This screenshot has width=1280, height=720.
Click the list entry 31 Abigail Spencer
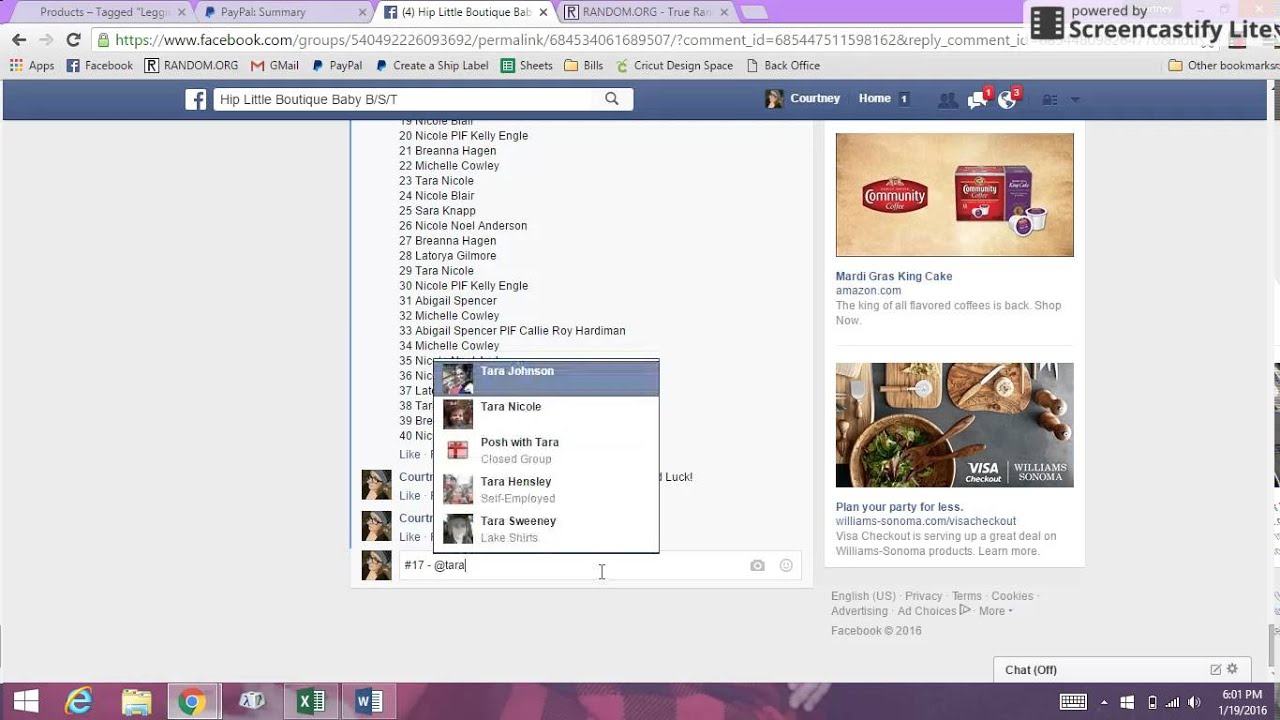448,301
